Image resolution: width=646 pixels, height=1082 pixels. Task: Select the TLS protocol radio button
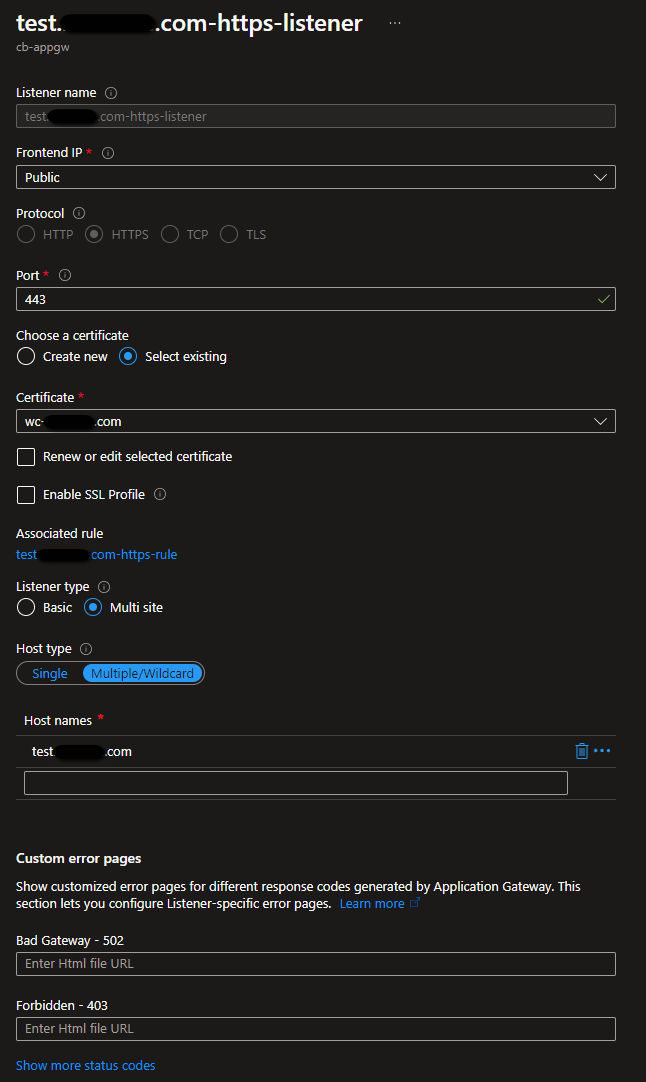229,235
